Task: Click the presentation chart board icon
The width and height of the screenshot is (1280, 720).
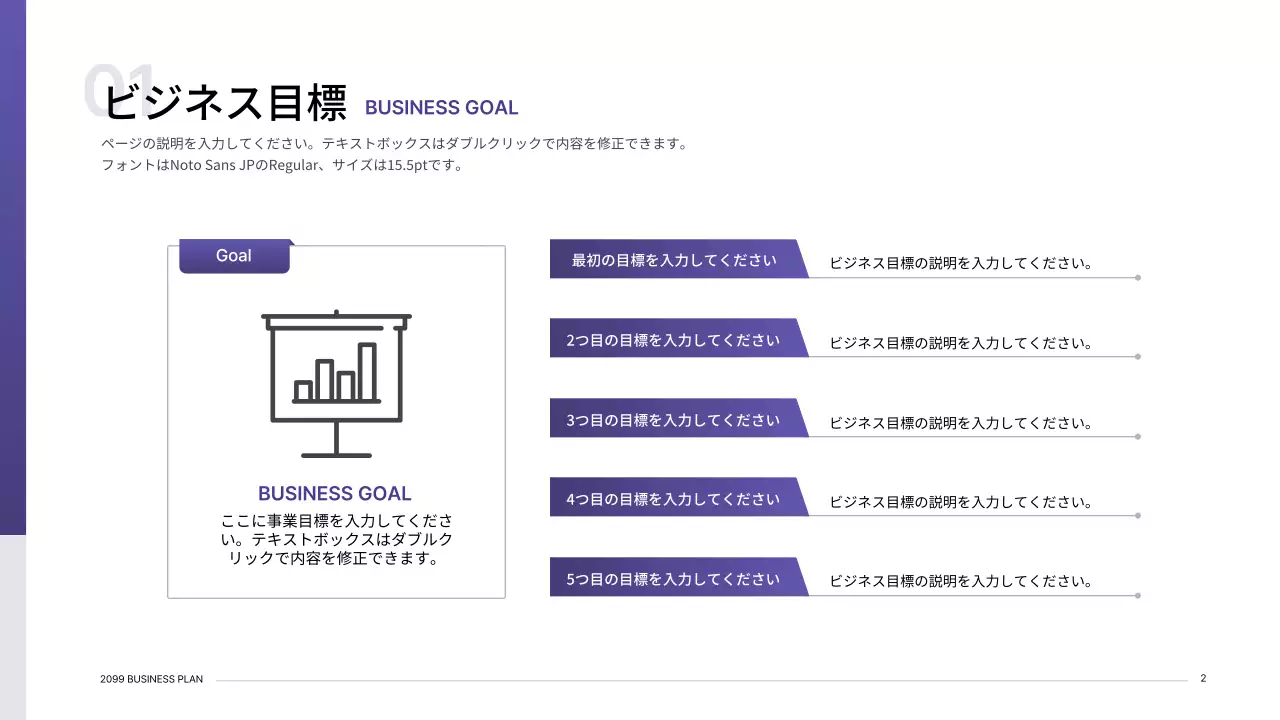Action: (x=336, y=385)
